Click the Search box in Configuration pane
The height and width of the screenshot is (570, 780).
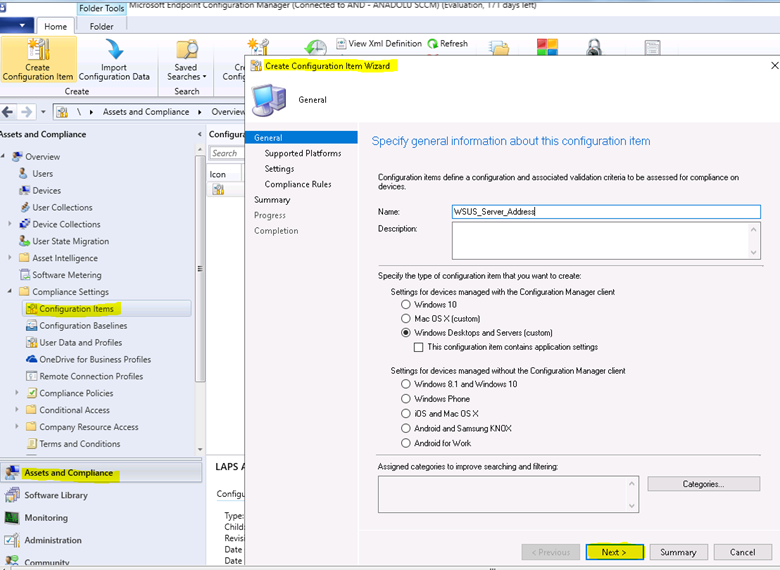coord(227,153)
